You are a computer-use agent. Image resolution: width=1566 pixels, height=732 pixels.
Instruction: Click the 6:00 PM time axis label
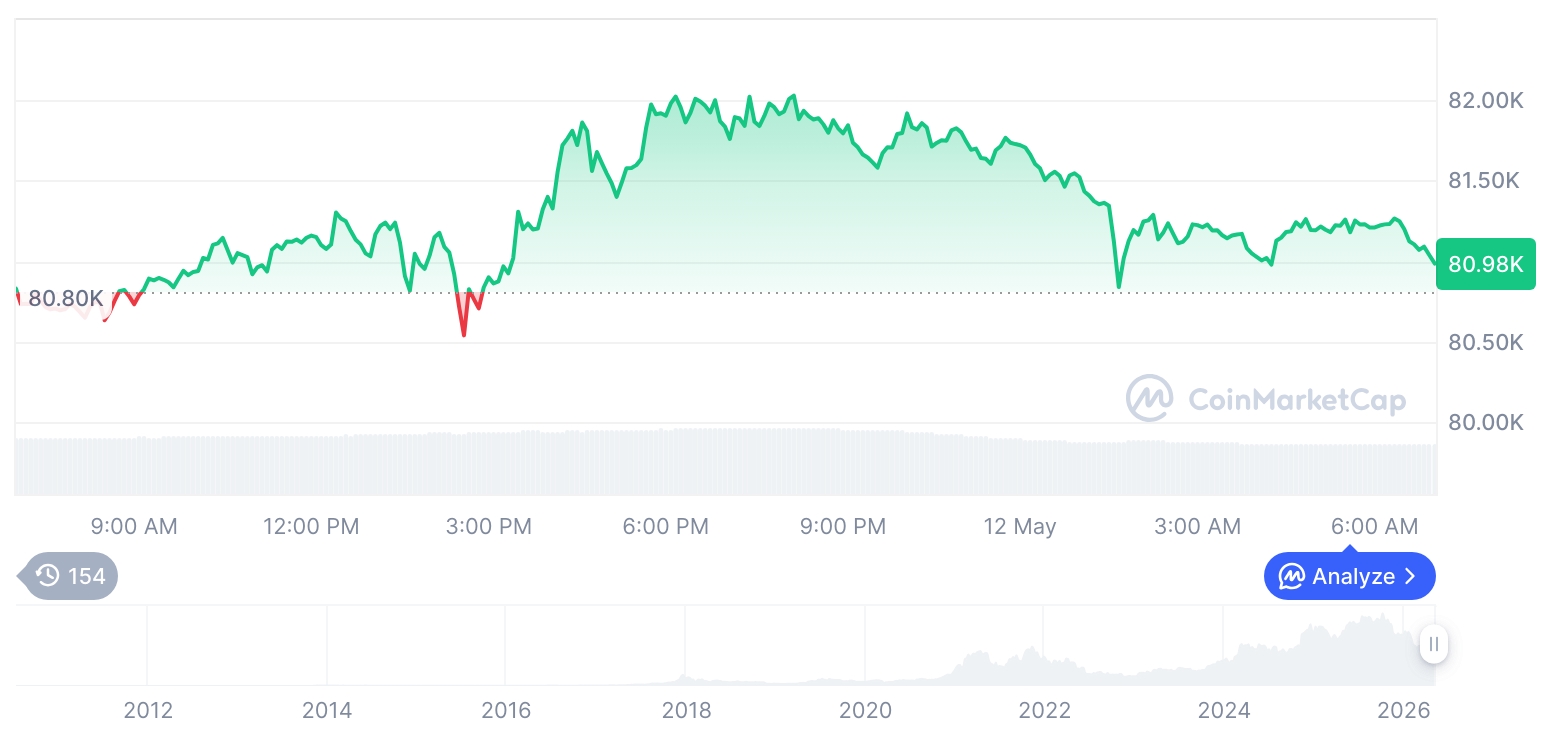click(x=665, y=526)
